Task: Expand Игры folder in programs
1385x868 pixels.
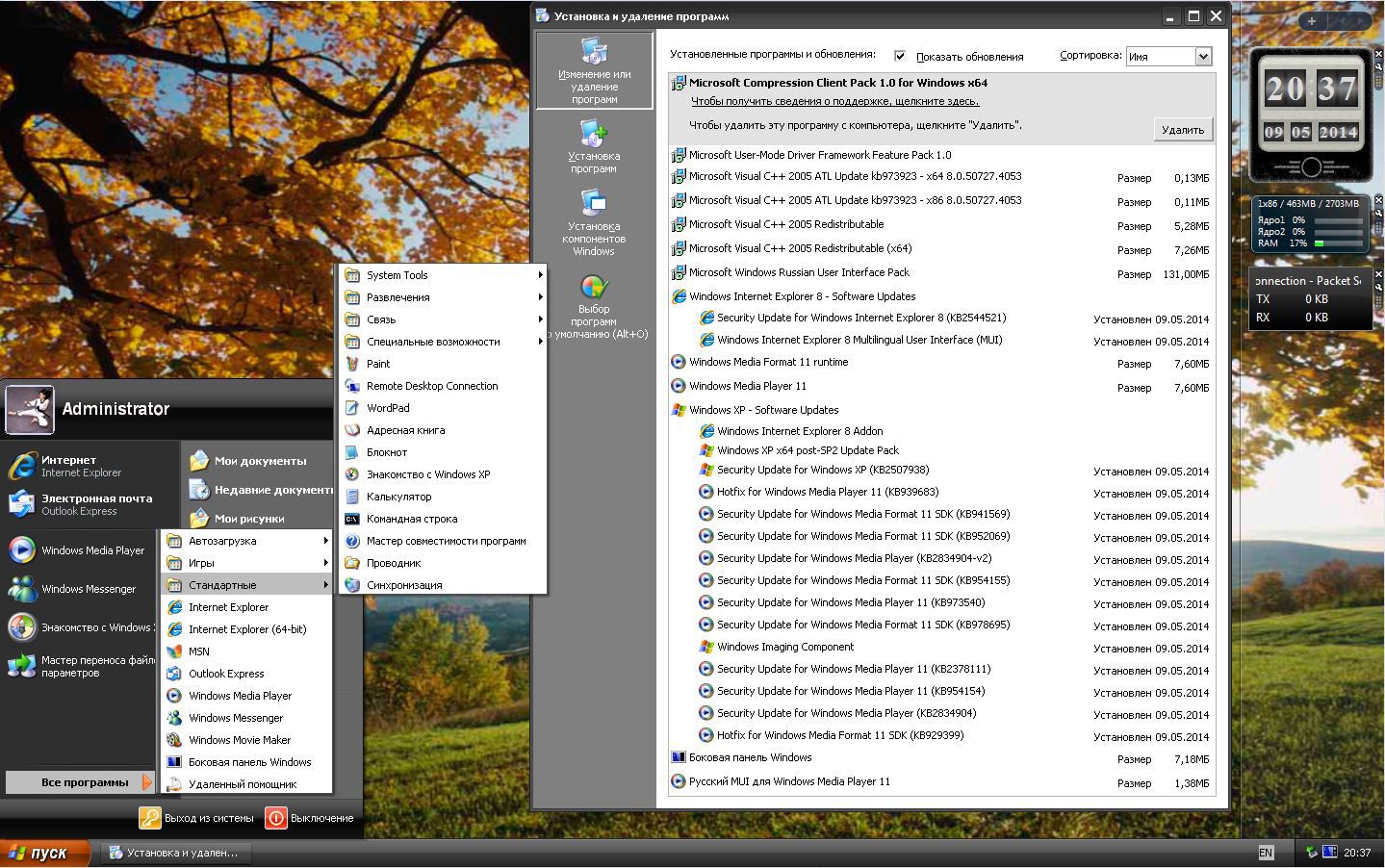Action: point(247,563)
